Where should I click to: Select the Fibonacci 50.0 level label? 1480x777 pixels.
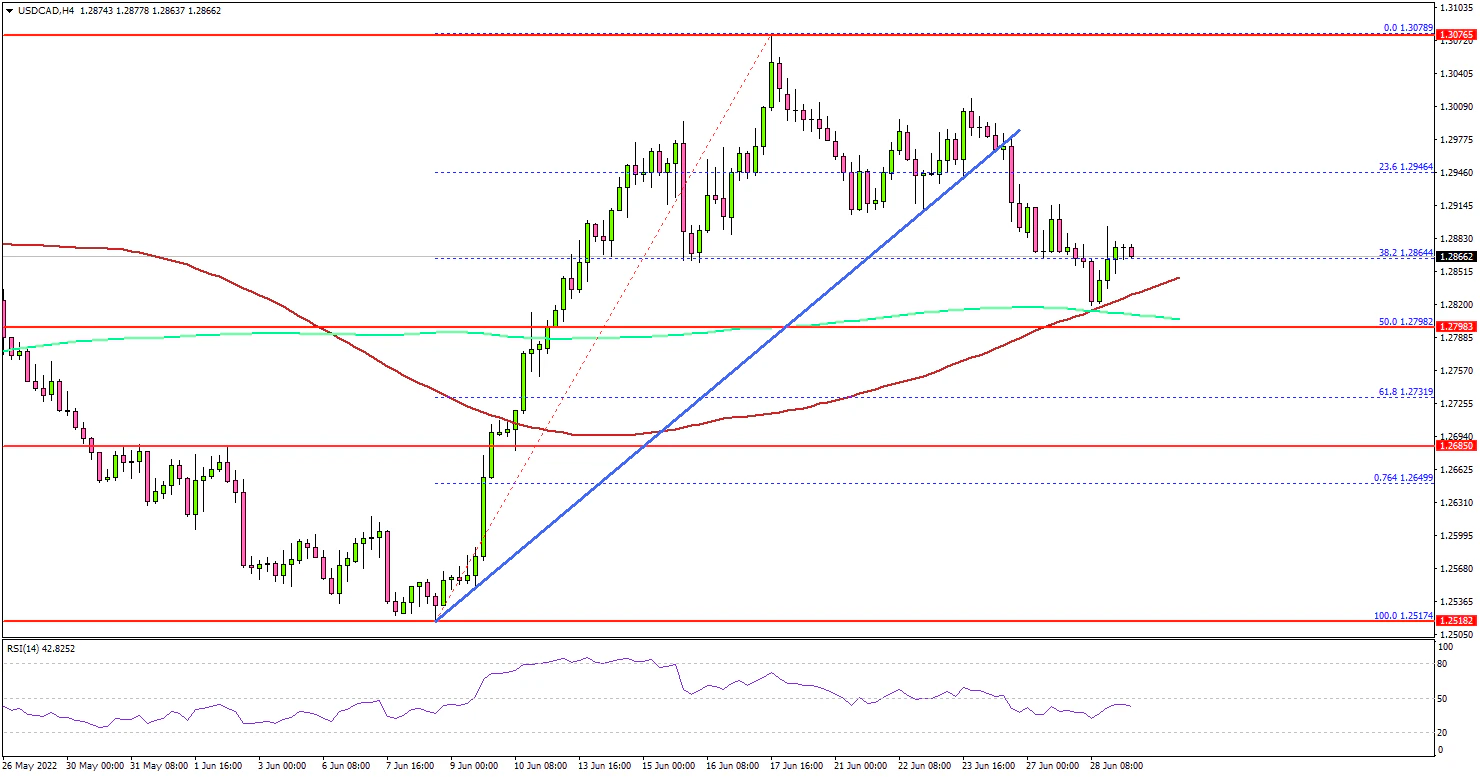1407,321
